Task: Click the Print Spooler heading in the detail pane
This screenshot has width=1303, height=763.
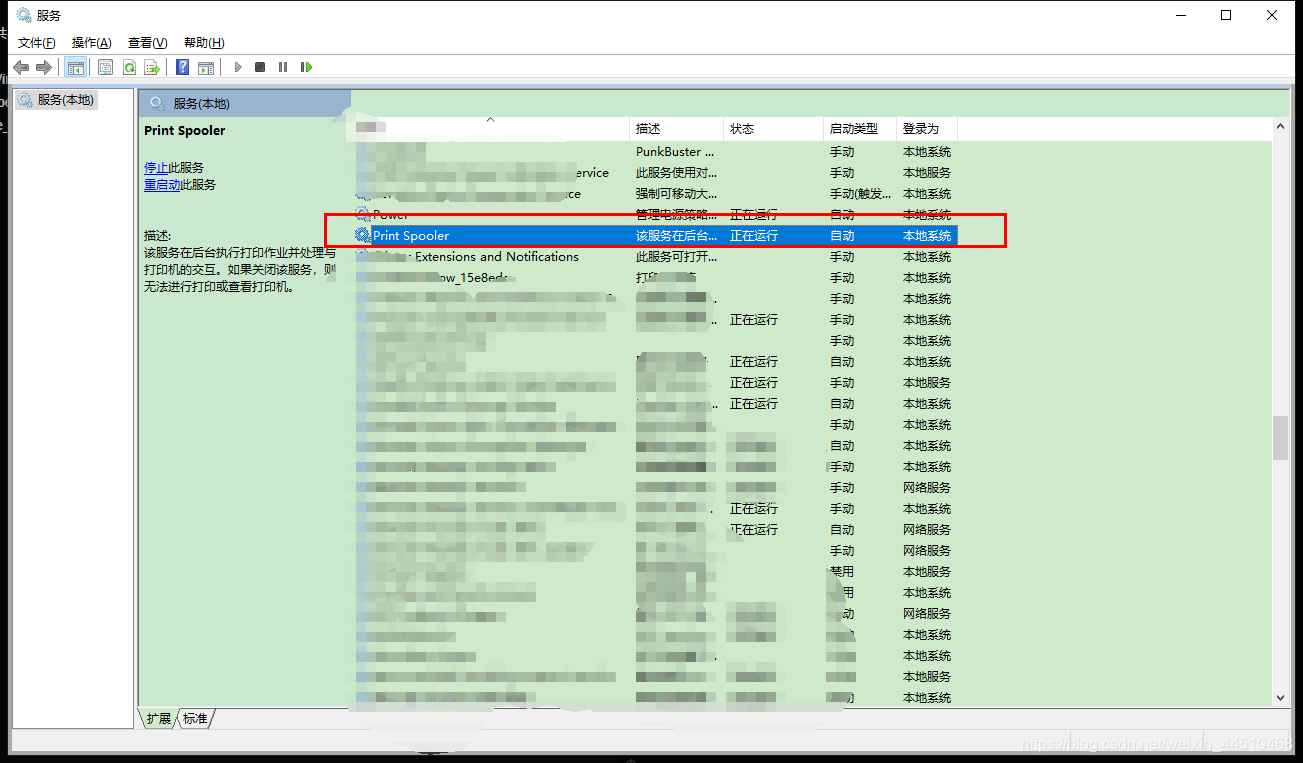Action: click(x=185, y=131)
